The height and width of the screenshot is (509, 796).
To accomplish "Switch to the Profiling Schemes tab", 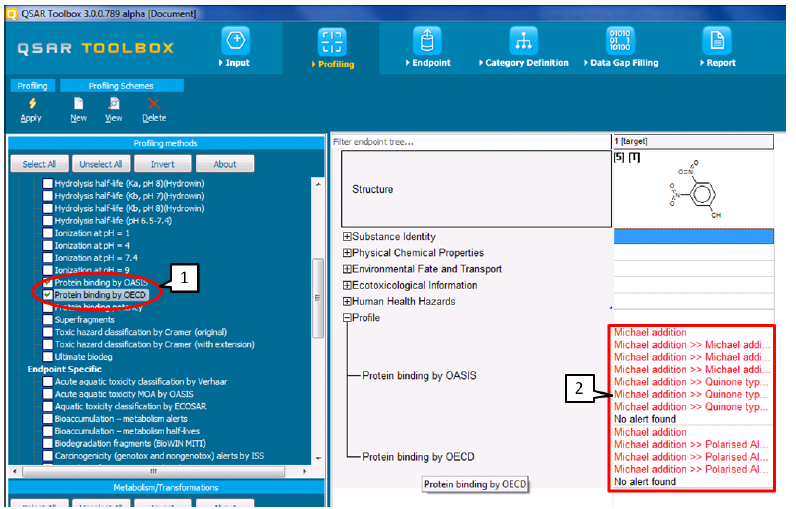I will 121,86.
